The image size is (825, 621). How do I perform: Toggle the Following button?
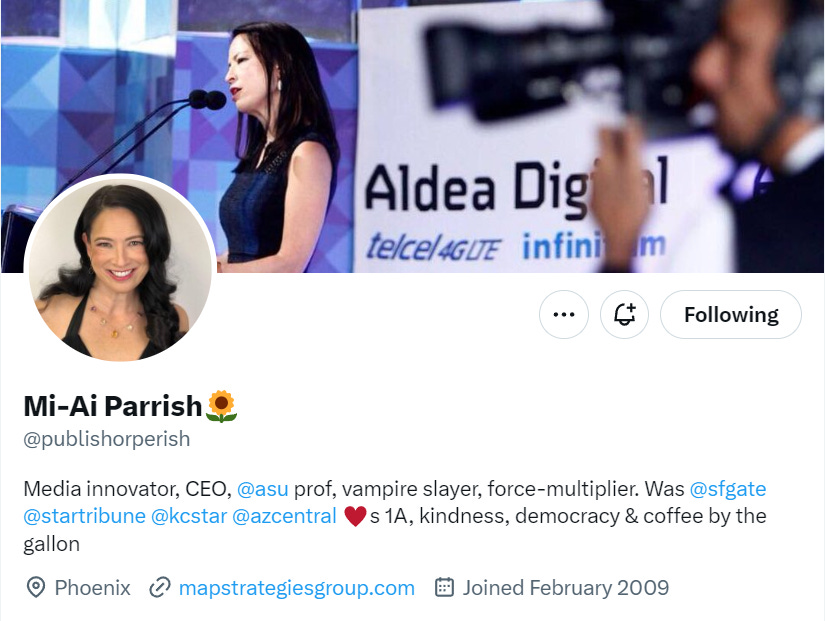coord(731,314)
